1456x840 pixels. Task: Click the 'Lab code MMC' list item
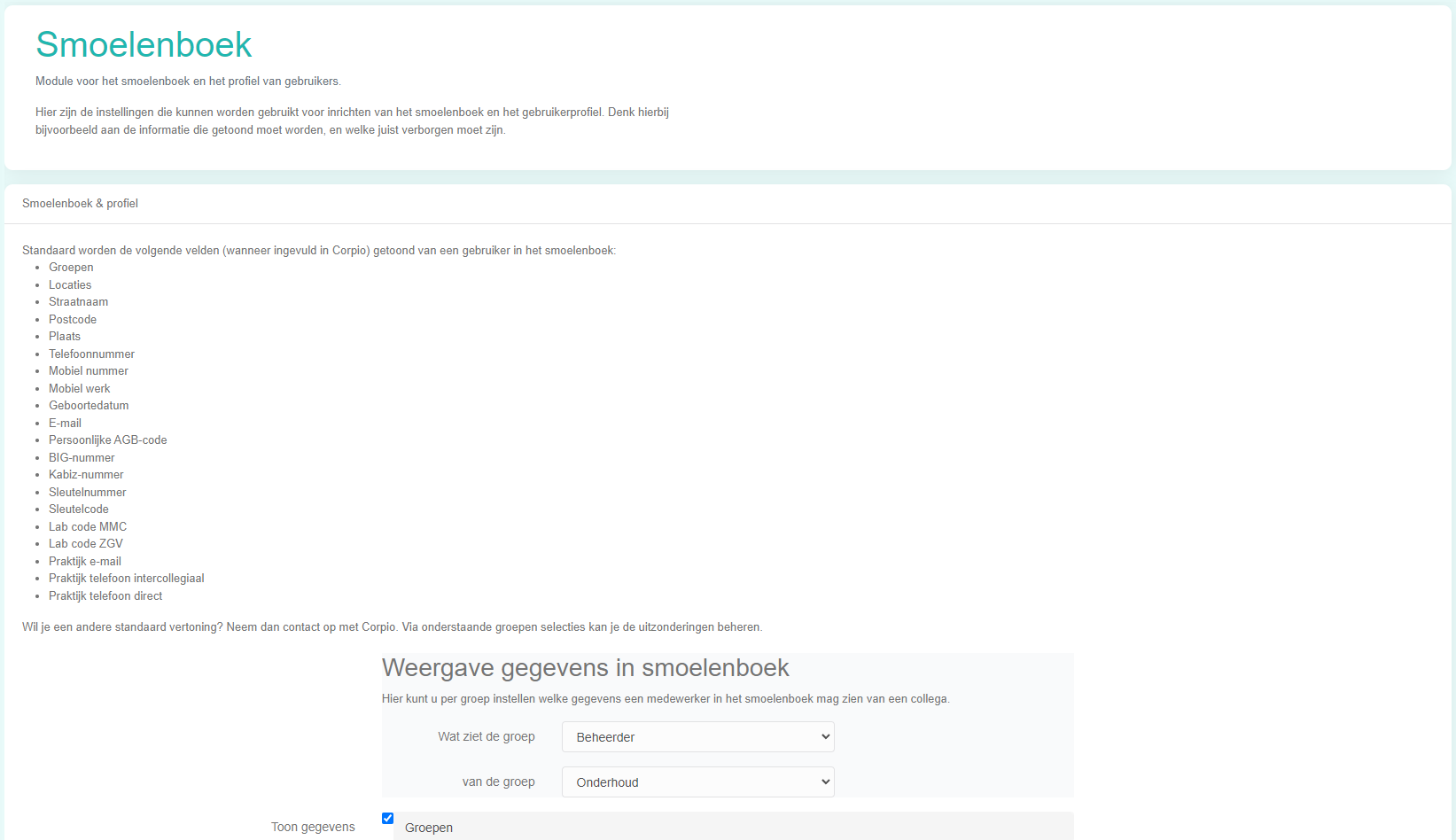click(x=88, y=526)
